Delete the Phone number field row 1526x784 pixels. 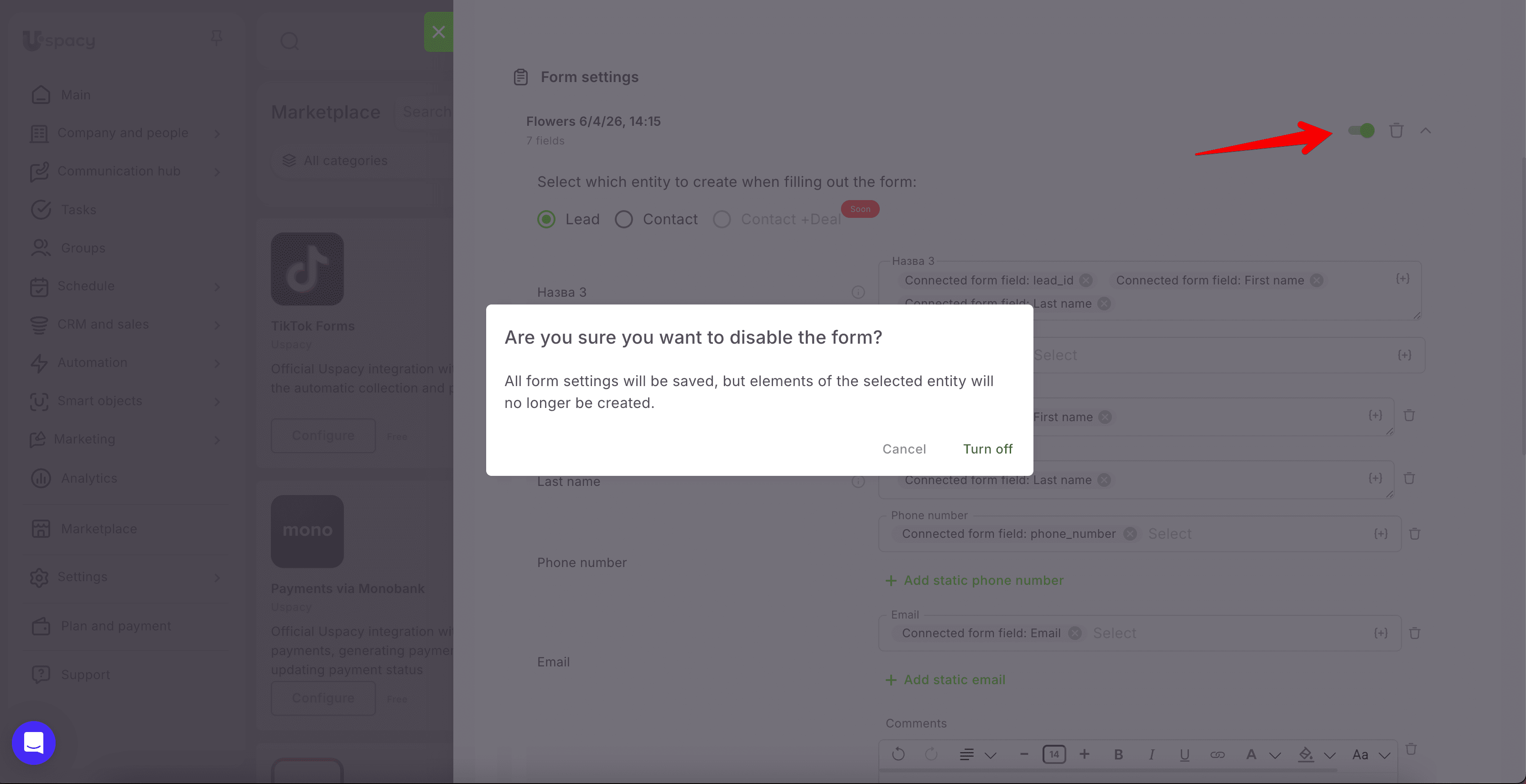click(1415, 533)
